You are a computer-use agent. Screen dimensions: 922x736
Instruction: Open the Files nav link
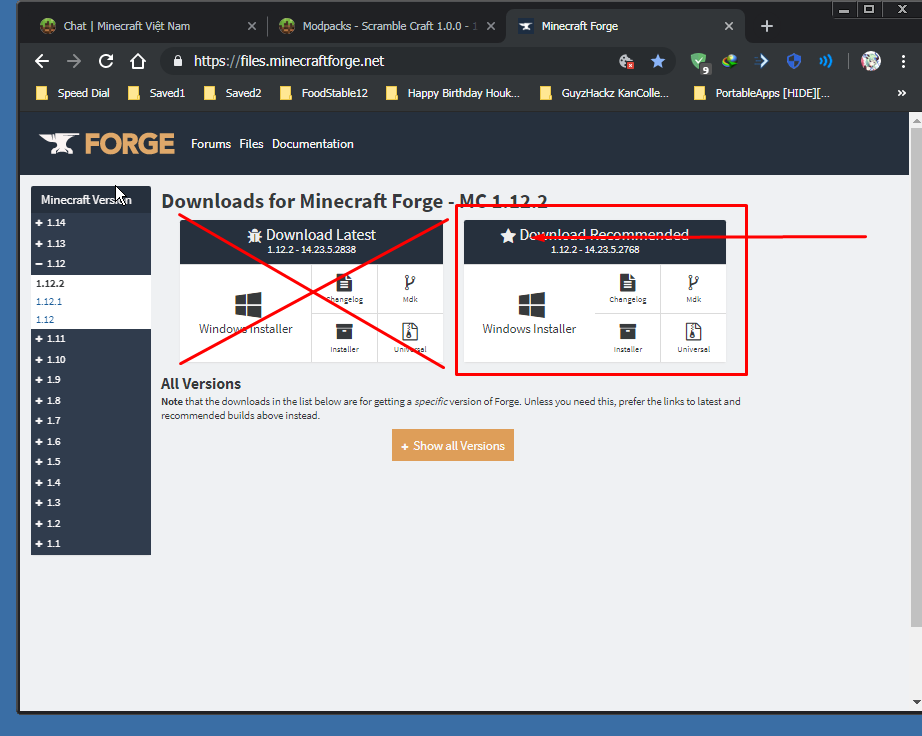(251, 144)
